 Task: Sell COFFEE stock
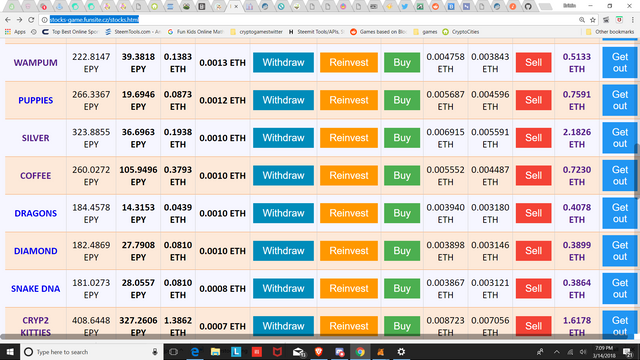pyautogui.click(x=533, y=176)
